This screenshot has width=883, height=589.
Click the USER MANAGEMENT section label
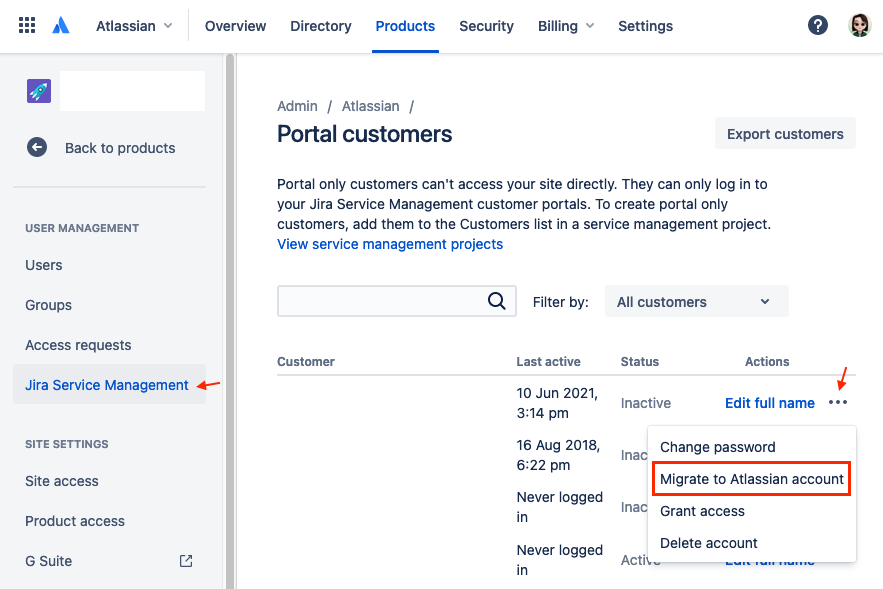tap(82, 228)
